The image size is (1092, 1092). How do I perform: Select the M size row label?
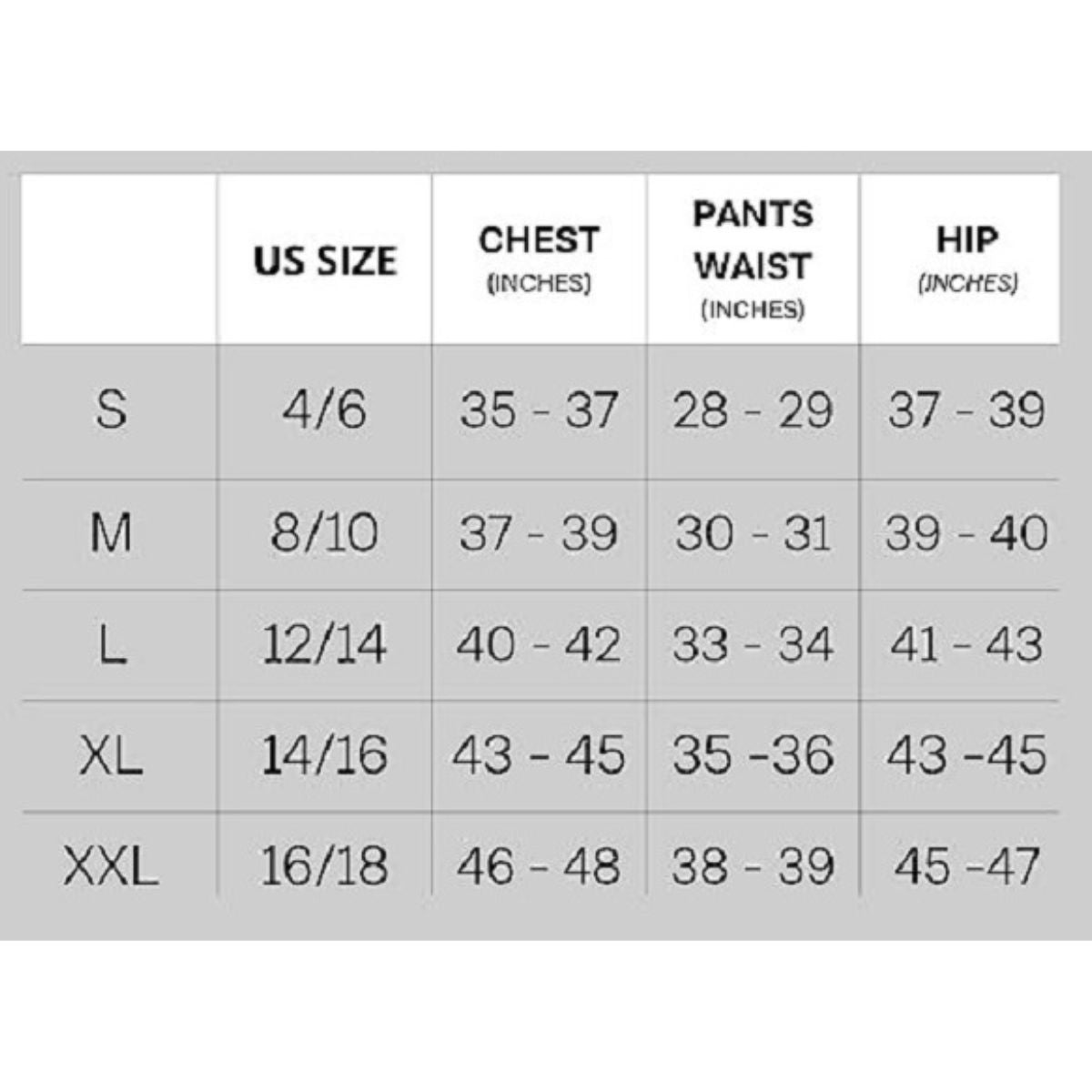111,534
